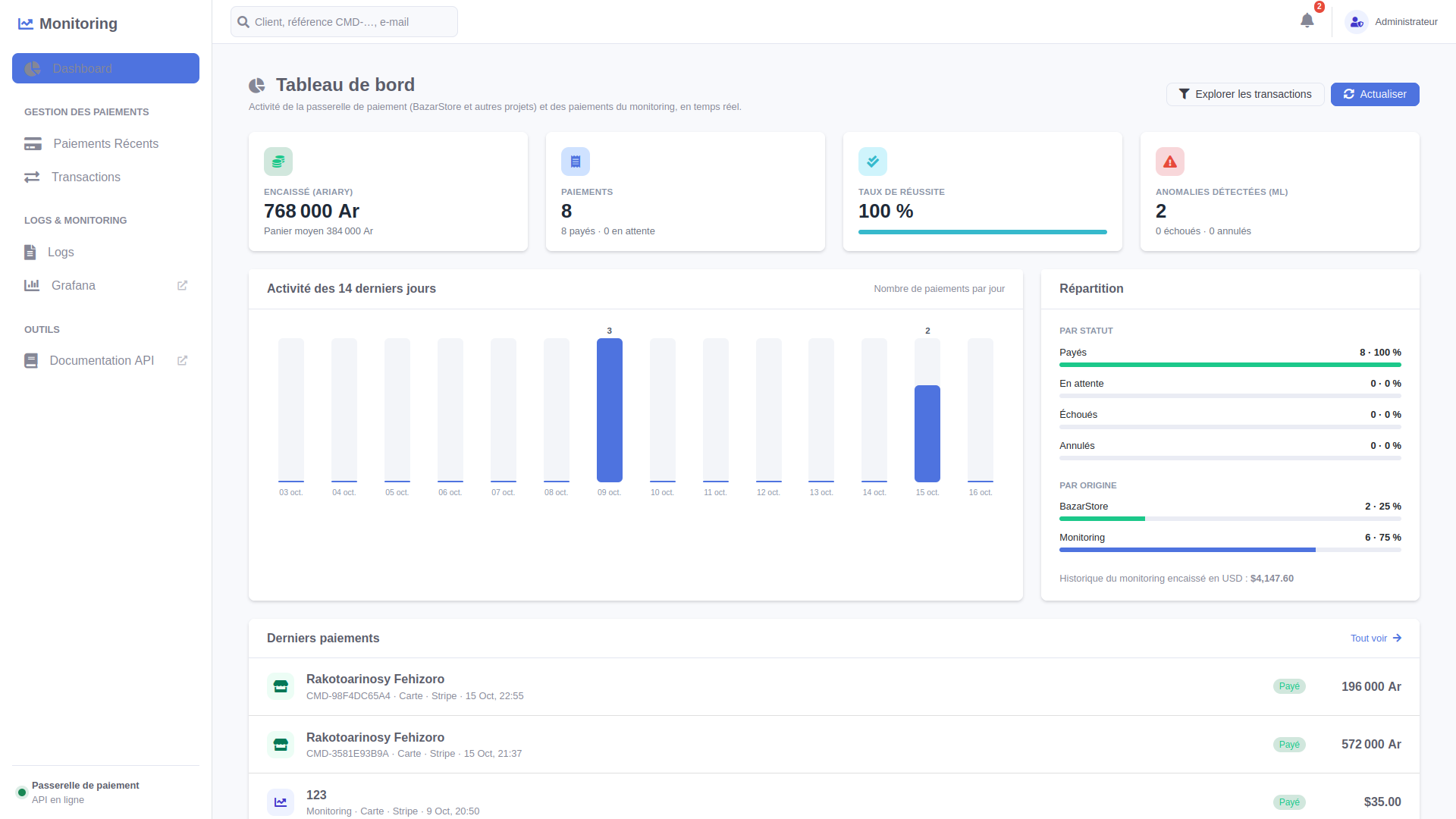Click the search magnifier icon

[x=243, y=22]
